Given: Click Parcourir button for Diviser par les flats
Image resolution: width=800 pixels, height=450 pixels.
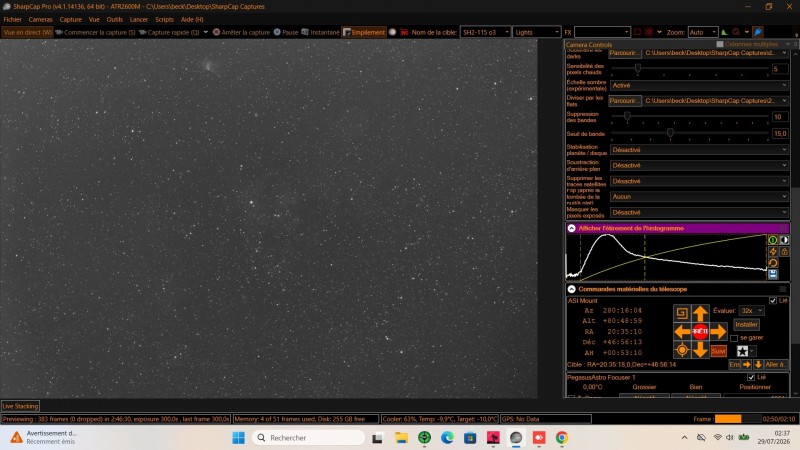Looking at the screenshot, I should 624,101.
